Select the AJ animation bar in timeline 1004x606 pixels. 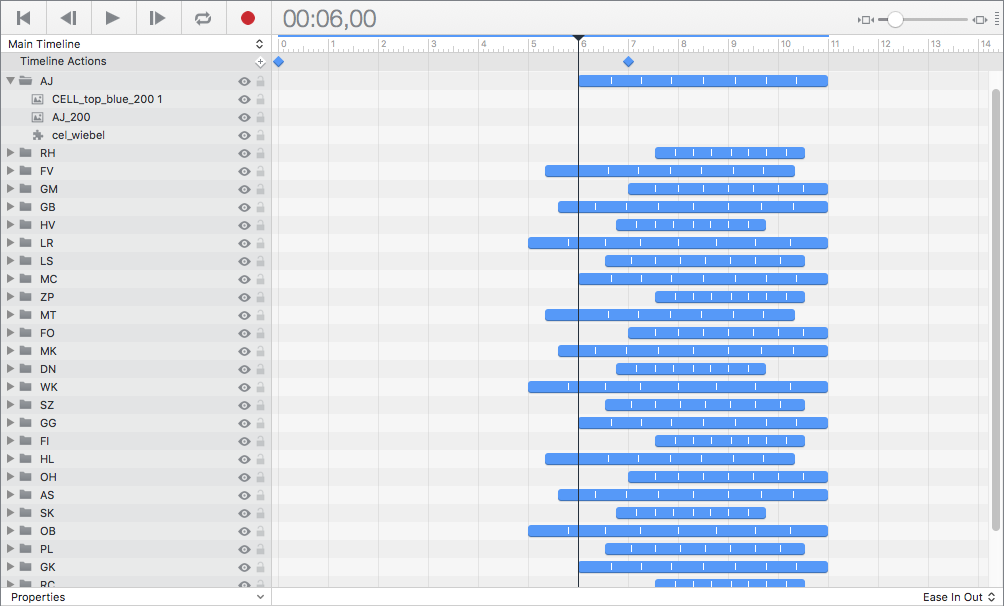pos(703,81)
